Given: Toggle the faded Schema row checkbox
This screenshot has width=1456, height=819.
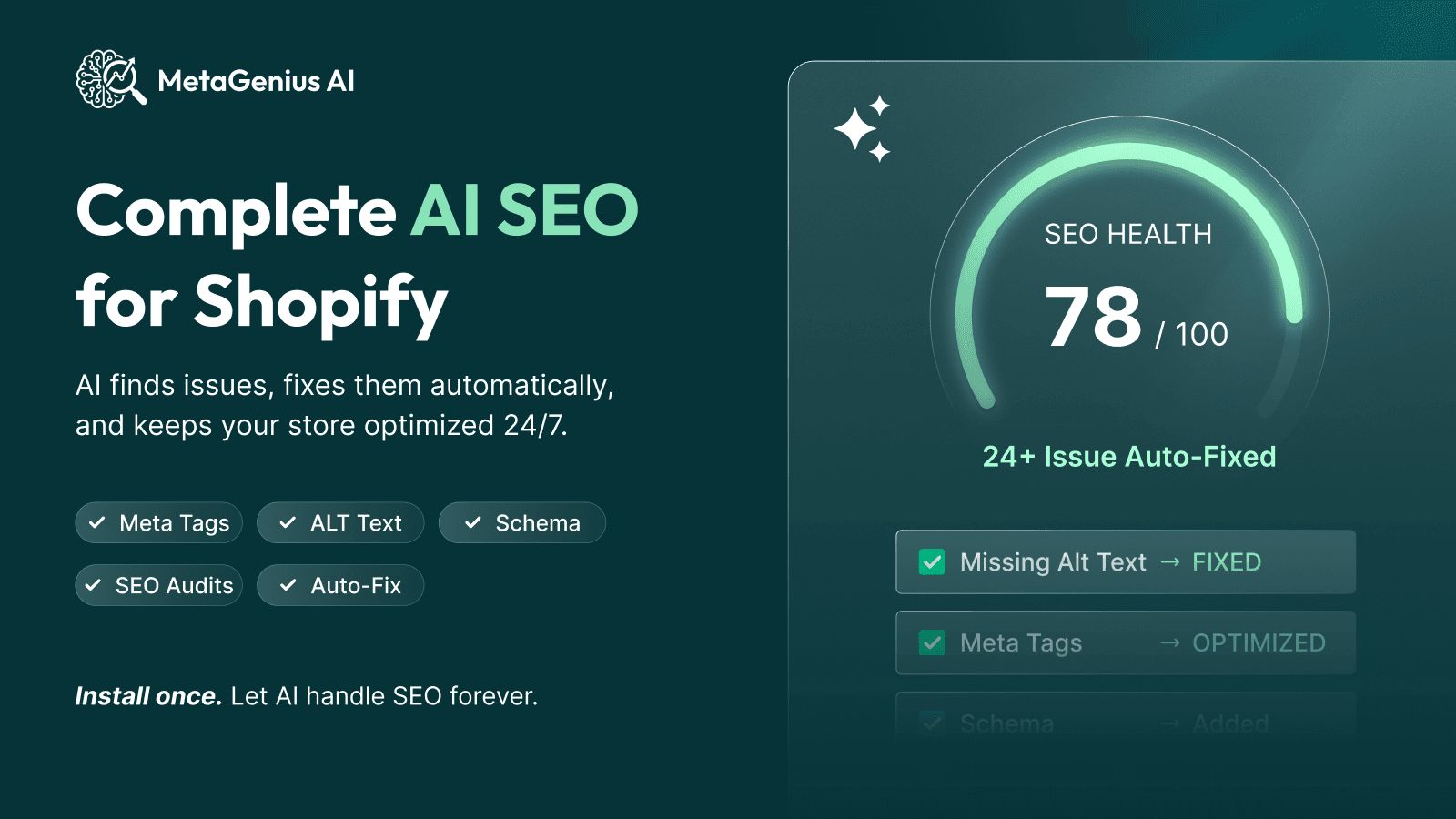Looking at the screenshot, I should tap(932, 723).
